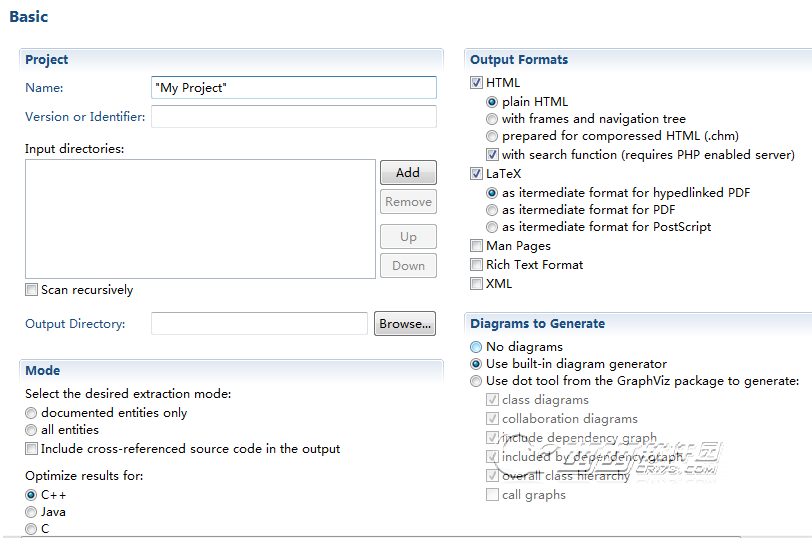Viewport: 812px width, 538px height.
Task: Select the 'No diagrams' radio button
Action: (476, 347)
